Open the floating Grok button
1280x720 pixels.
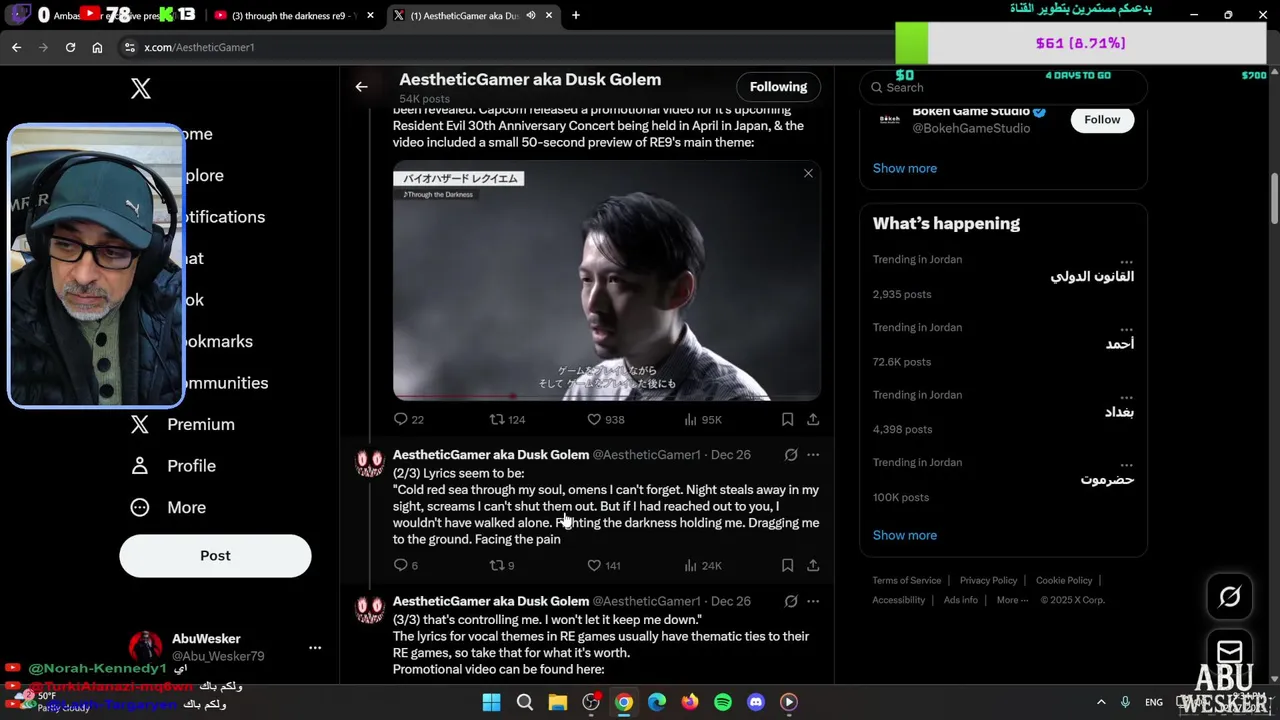[1230, 597]
